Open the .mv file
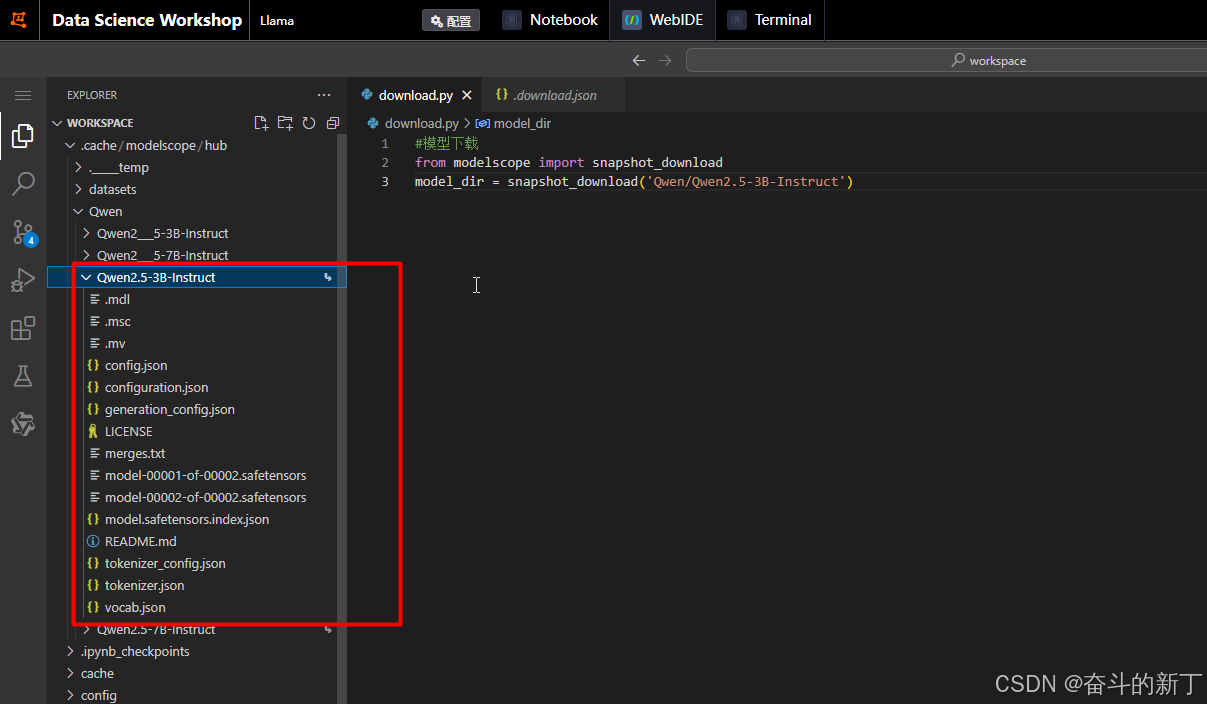Viewport: 1207px width, 704px height. pyautogui.click(x=115, y=343)
